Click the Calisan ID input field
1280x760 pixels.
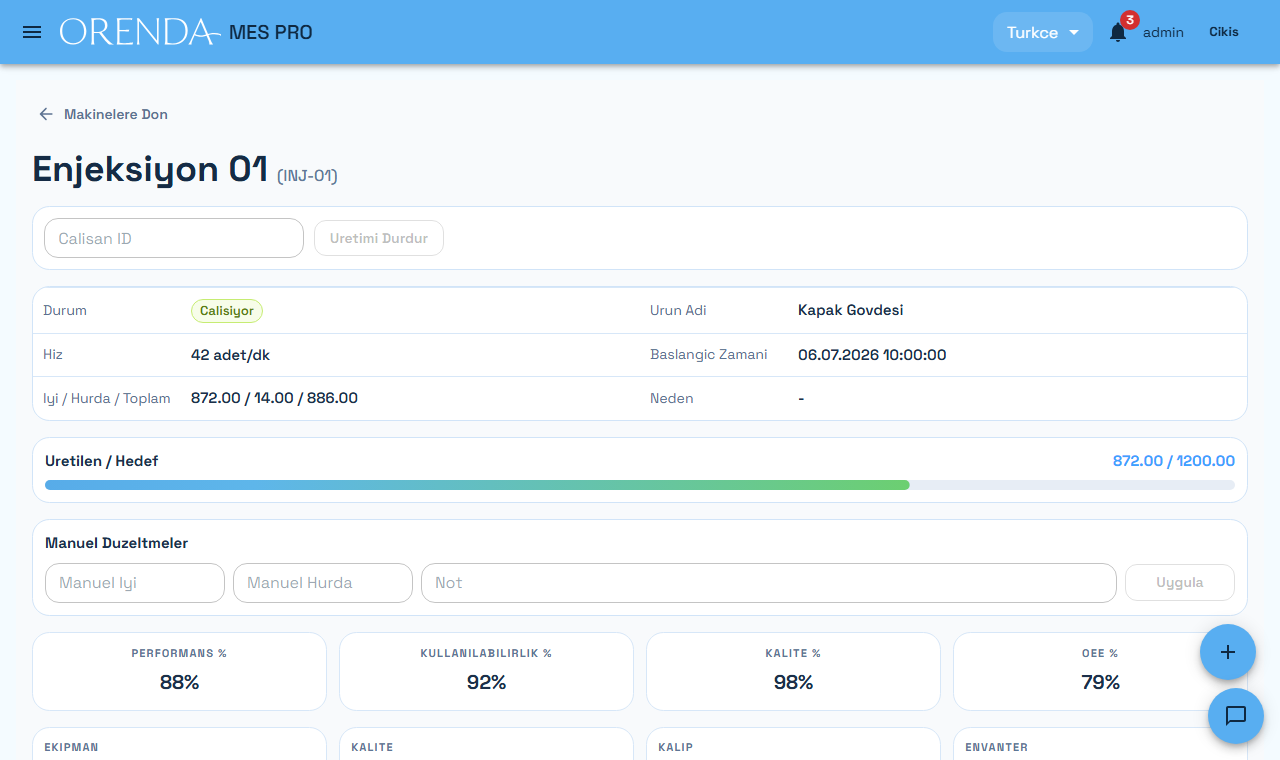pos(174,238)
